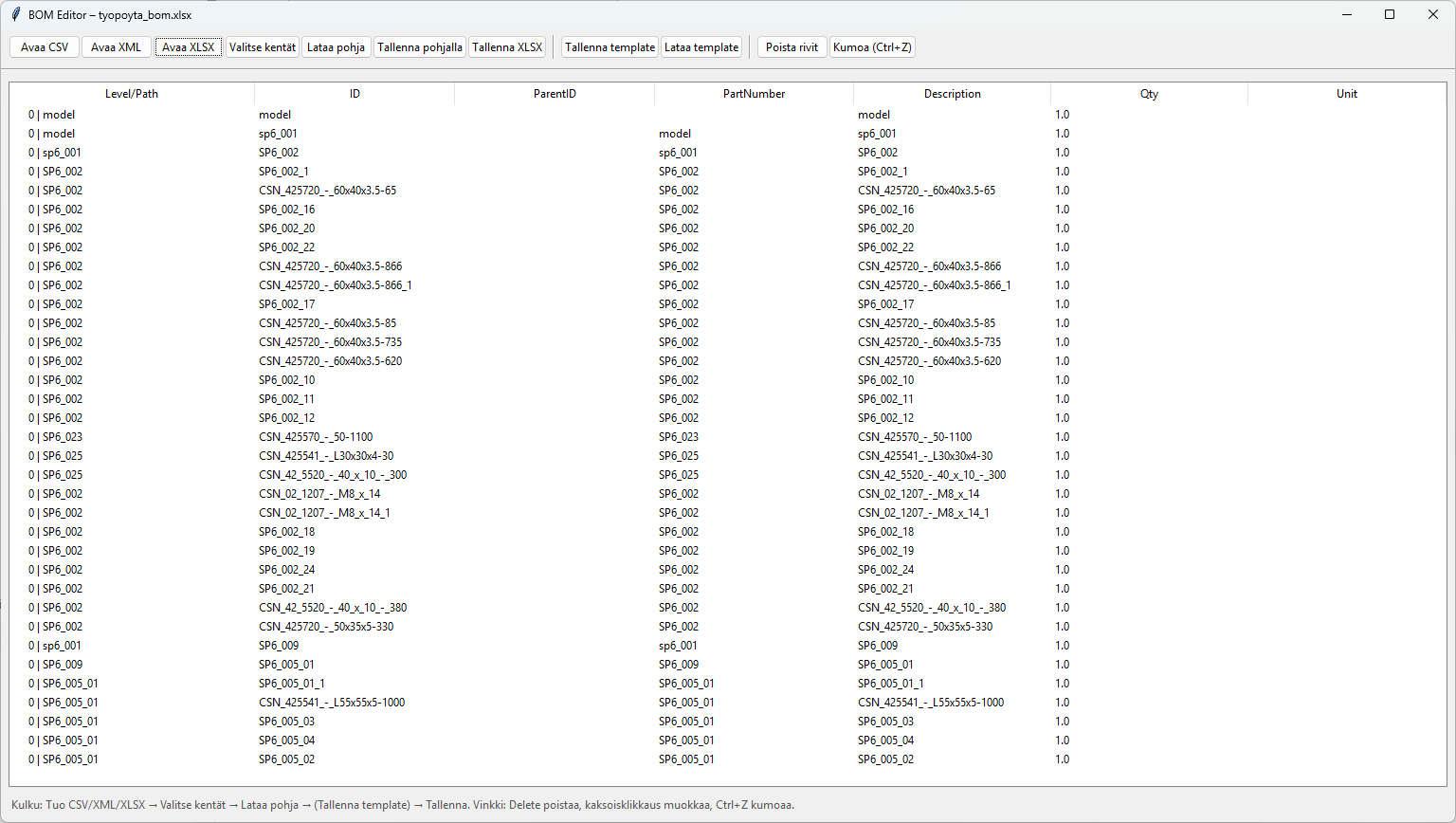This screenshot has width=1456, height=823.
Task: Select SP6_002_24 in the ID column
Action: click(x=286, y=570)
